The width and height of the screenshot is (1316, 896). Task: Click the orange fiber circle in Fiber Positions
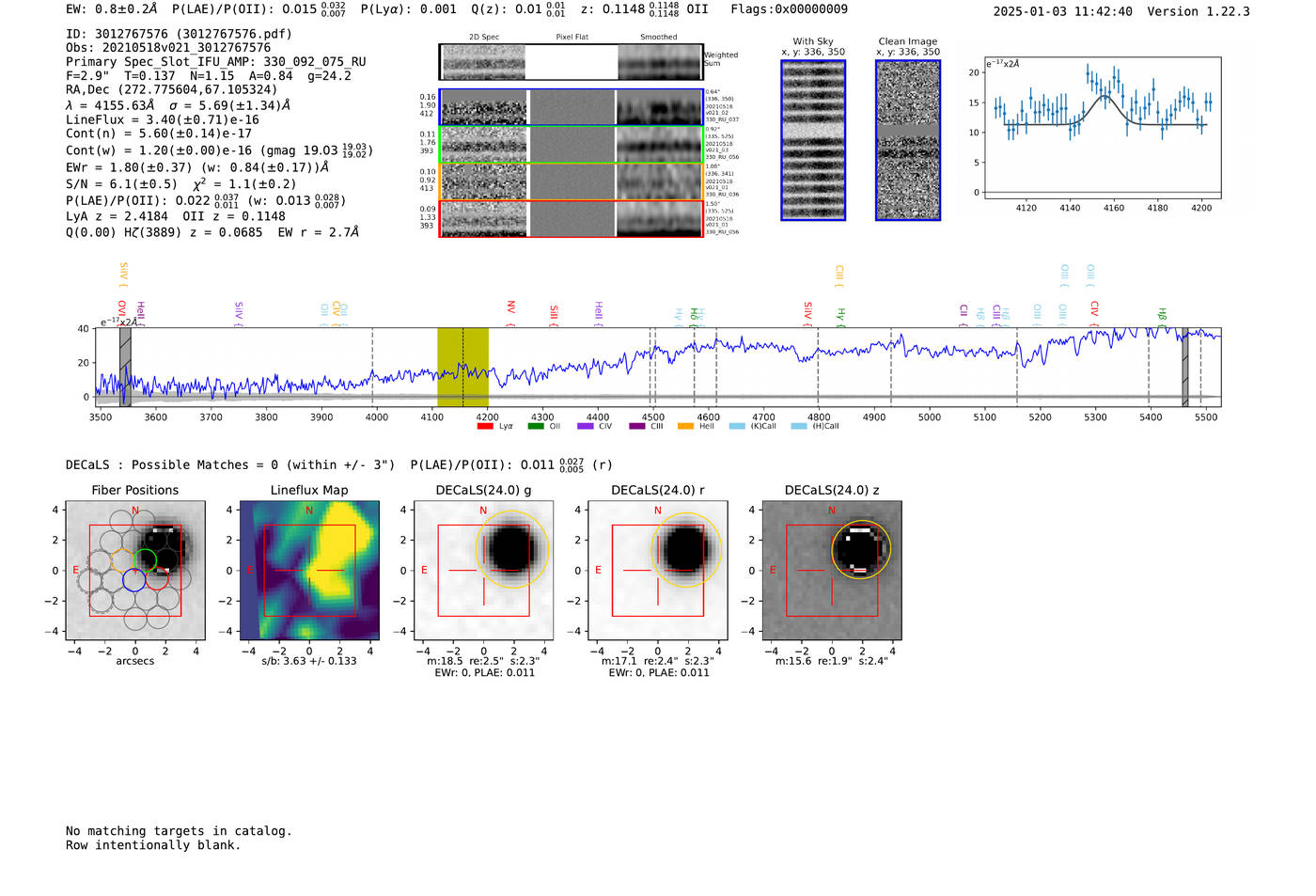123,561
